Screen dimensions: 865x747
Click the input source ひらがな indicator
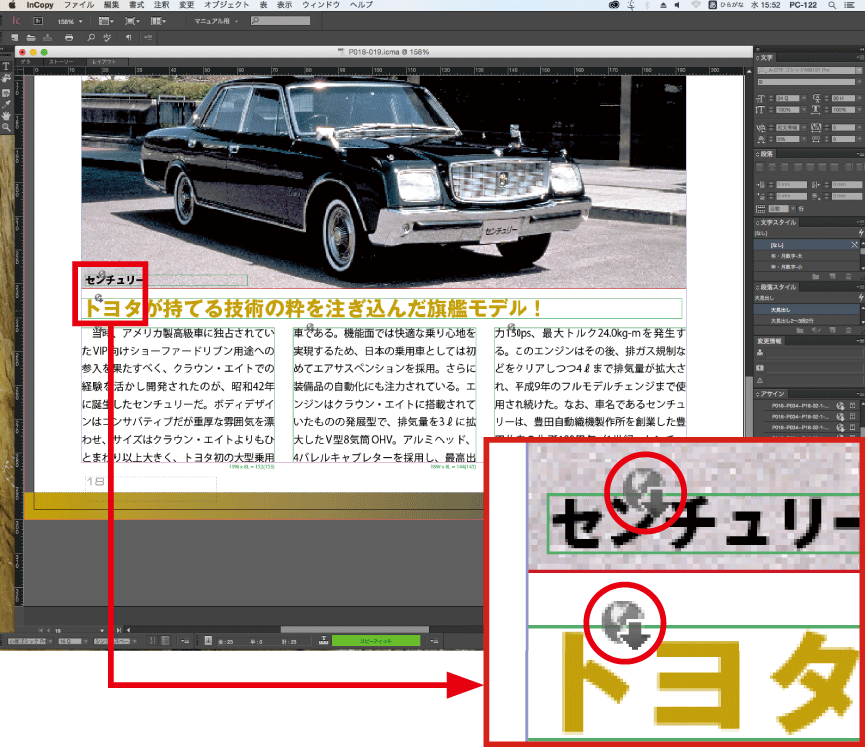[x=727, y=5]
